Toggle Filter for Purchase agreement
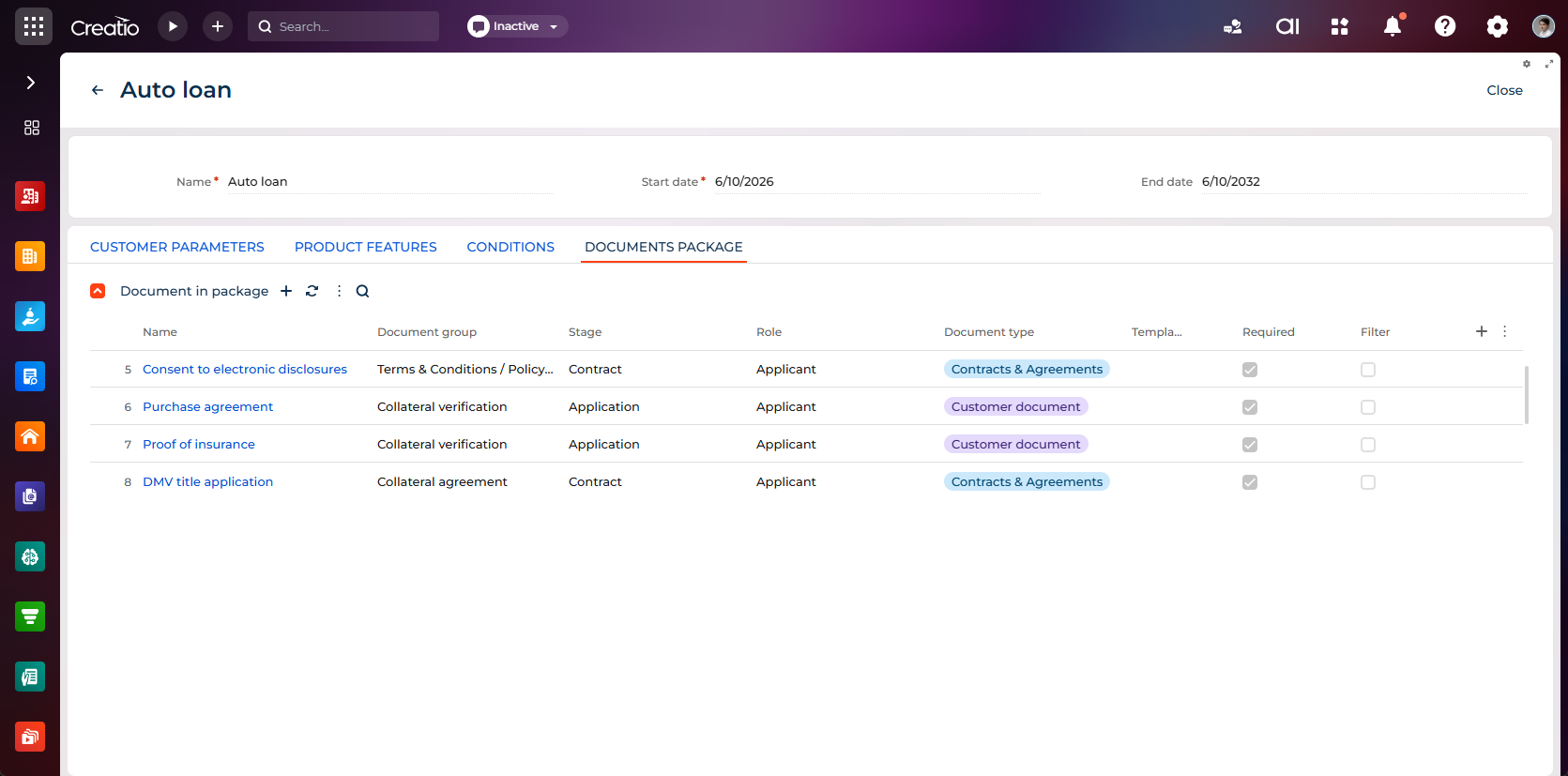Viewport: 1568px width, 776px height. [x=1368, y=407]
